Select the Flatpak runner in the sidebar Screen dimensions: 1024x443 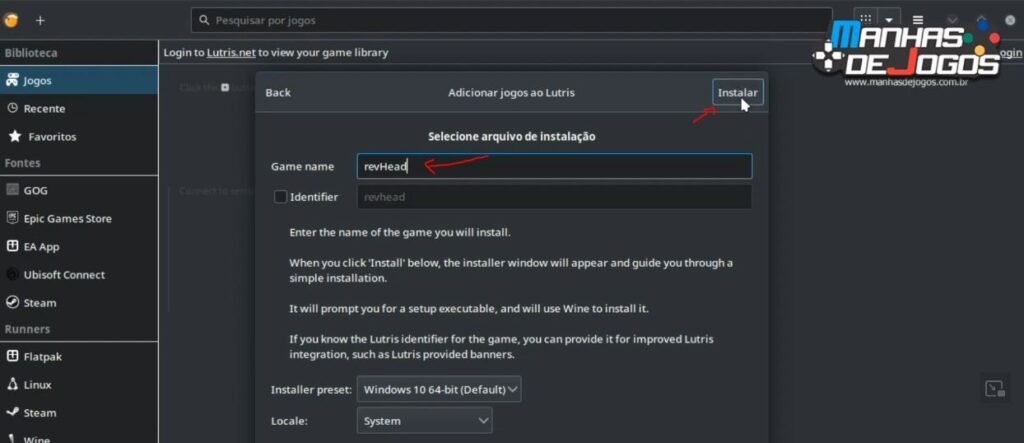(78, 357)
